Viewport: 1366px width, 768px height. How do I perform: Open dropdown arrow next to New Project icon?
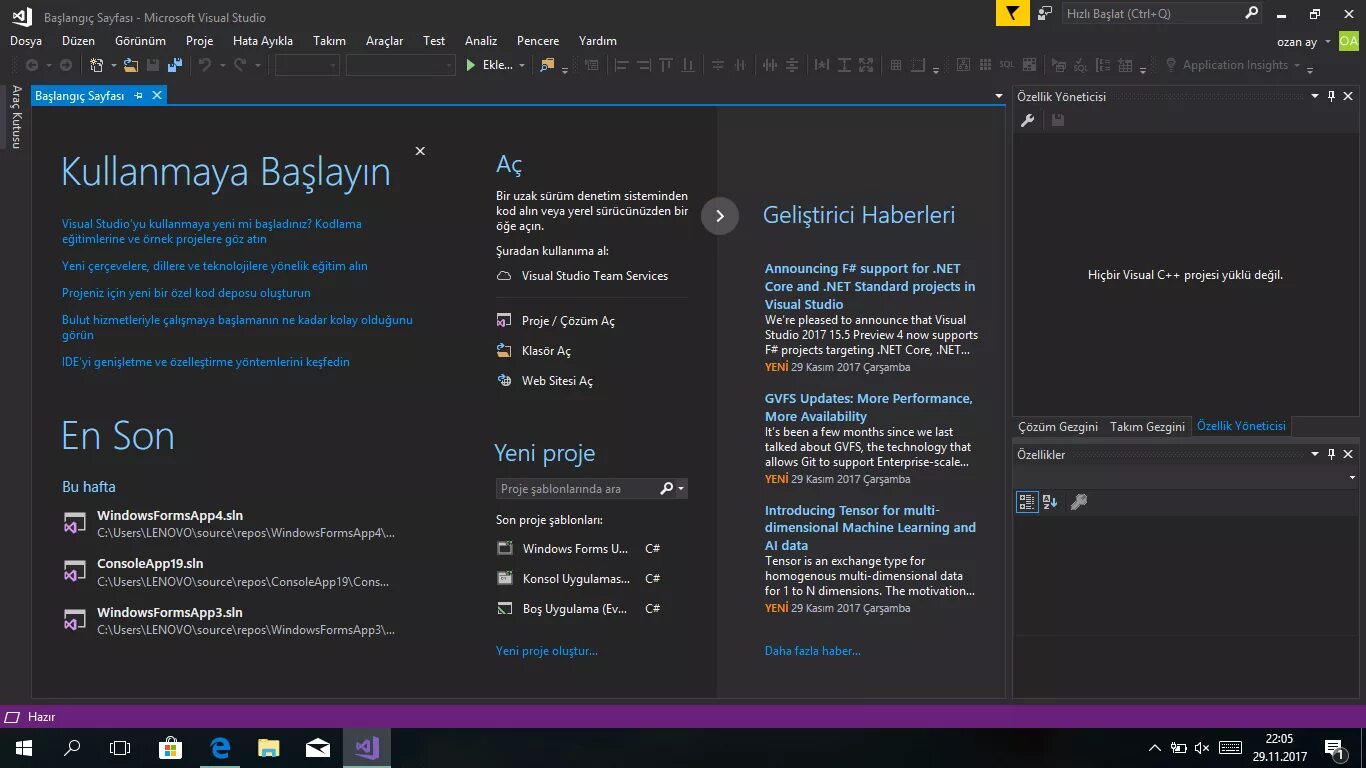tap(114, 65)
